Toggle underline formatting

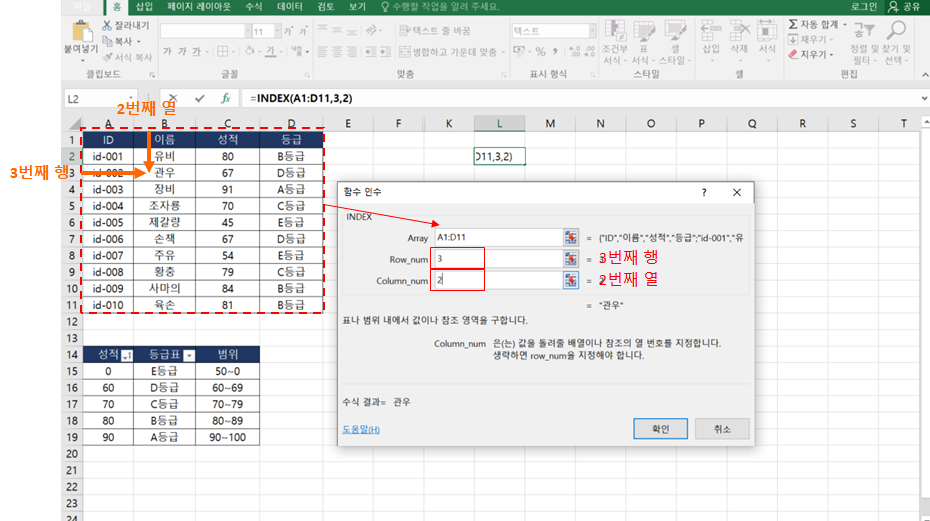pos(196,52)
